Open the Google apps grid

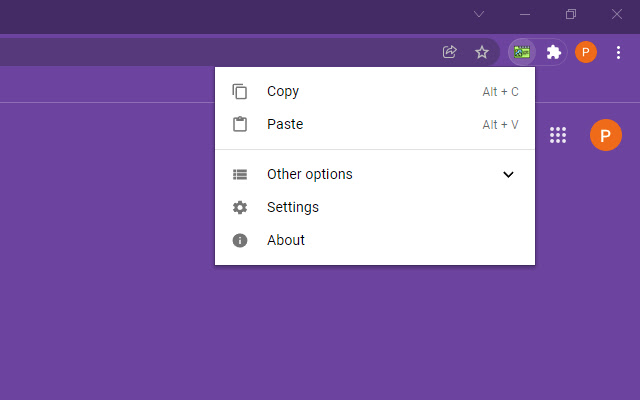pos(559,135)
